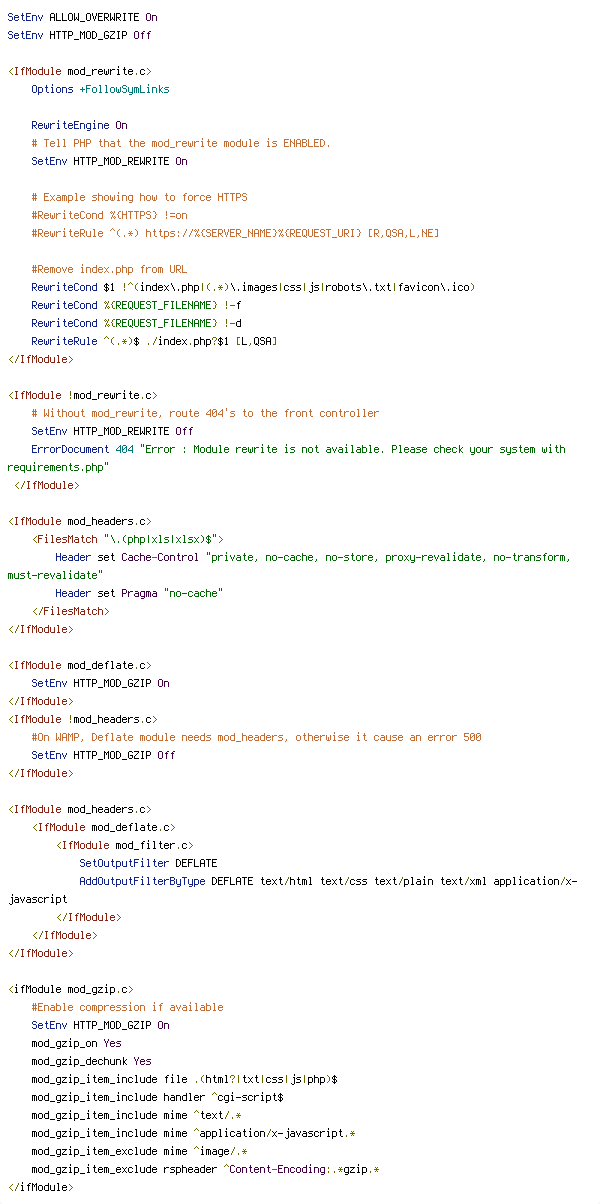Select the 'Tell PHP that the mod_rewrite' comment
This screenshot has width=600, height=1204.
click(180, 143)
